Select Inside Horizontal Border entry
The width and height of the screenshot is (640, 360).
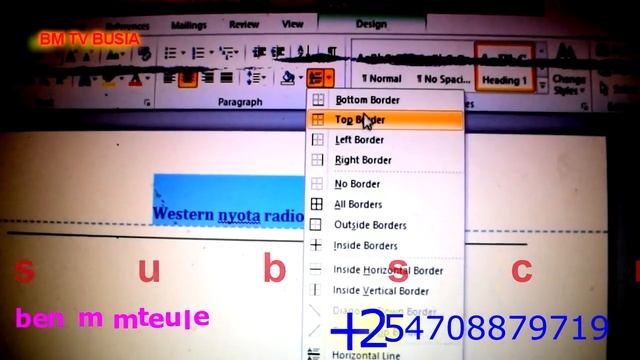coord(385,270)
